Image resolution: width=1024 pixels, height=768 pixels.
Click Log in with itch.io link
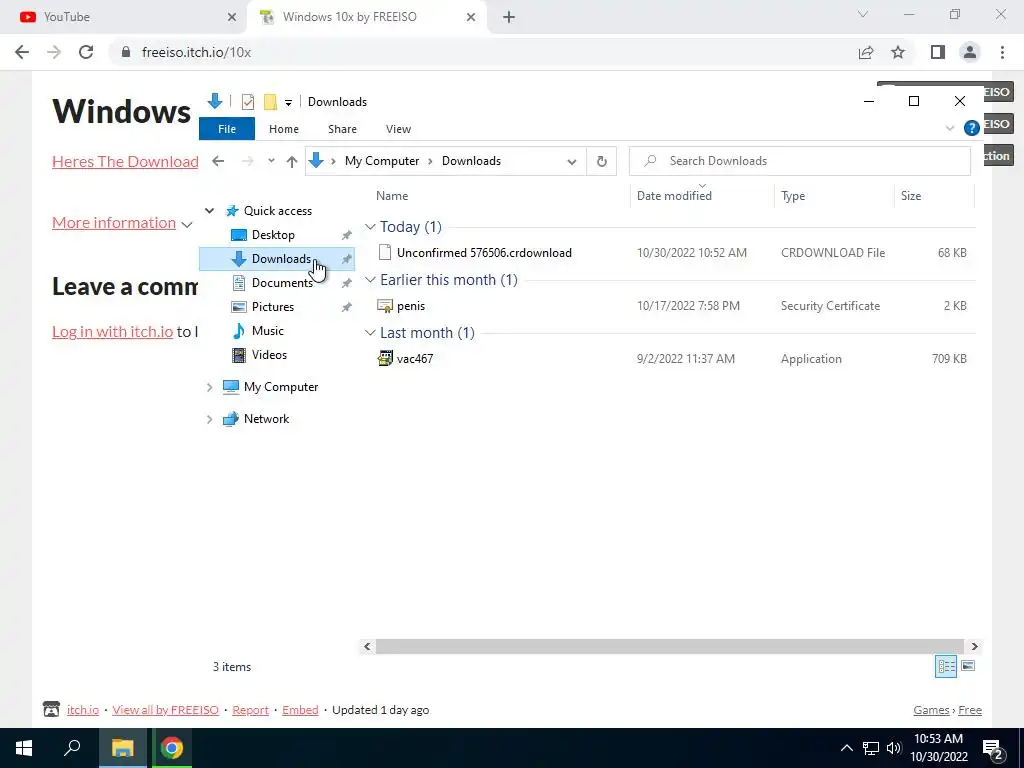coord(112,331)
